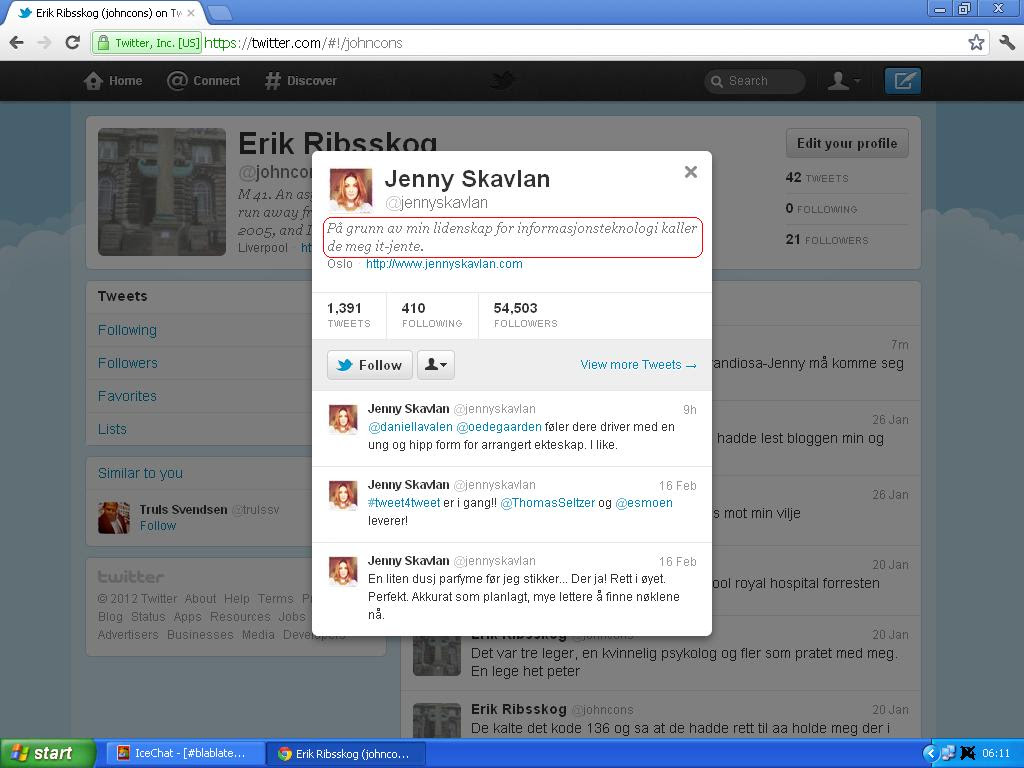Click Jenny Skavlan avatar on parfyme tweet
1024x768 pixels.
click(343, 572)
